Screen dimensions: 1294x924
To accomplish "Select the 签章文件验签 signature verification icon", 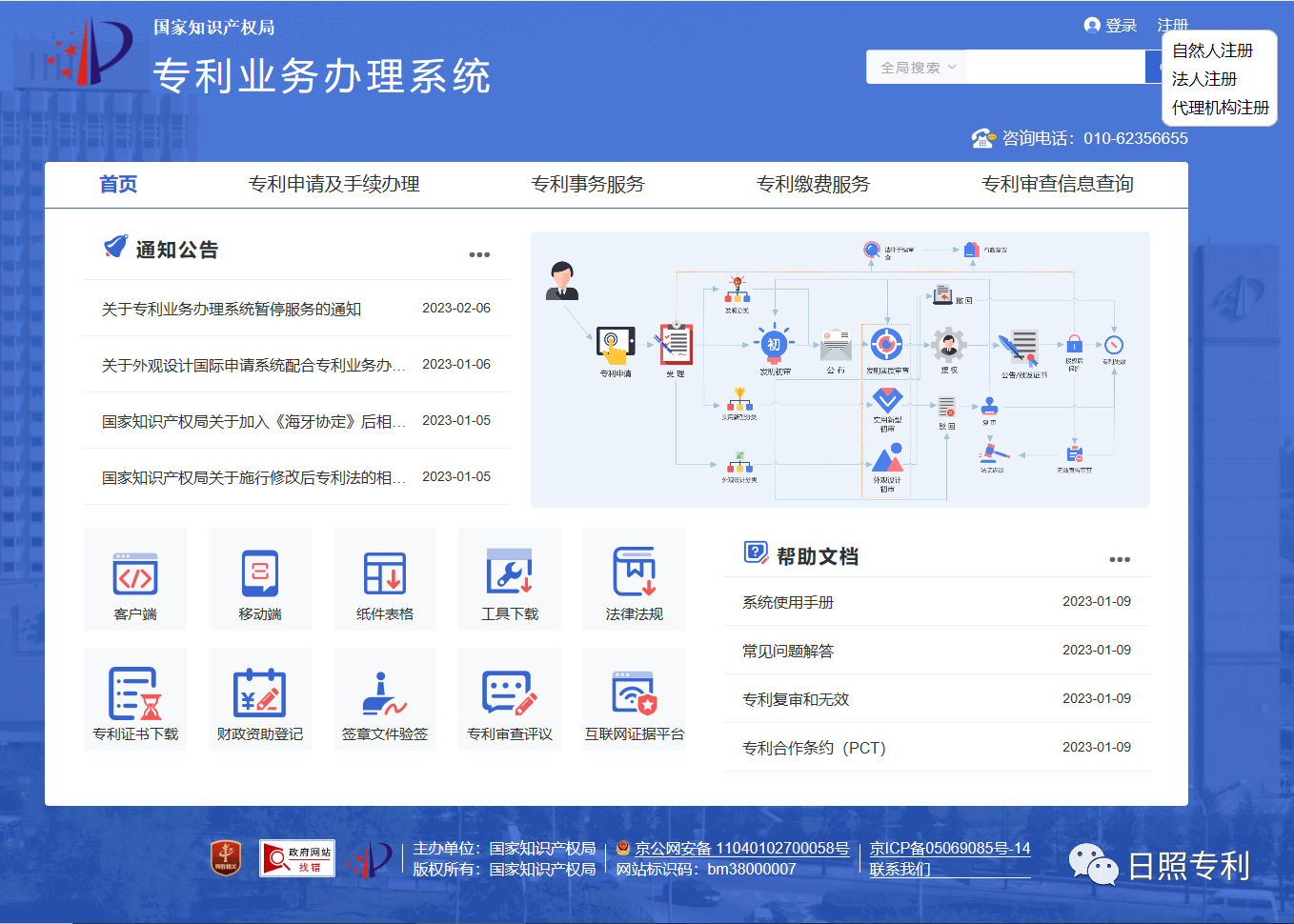I will 385,698.
